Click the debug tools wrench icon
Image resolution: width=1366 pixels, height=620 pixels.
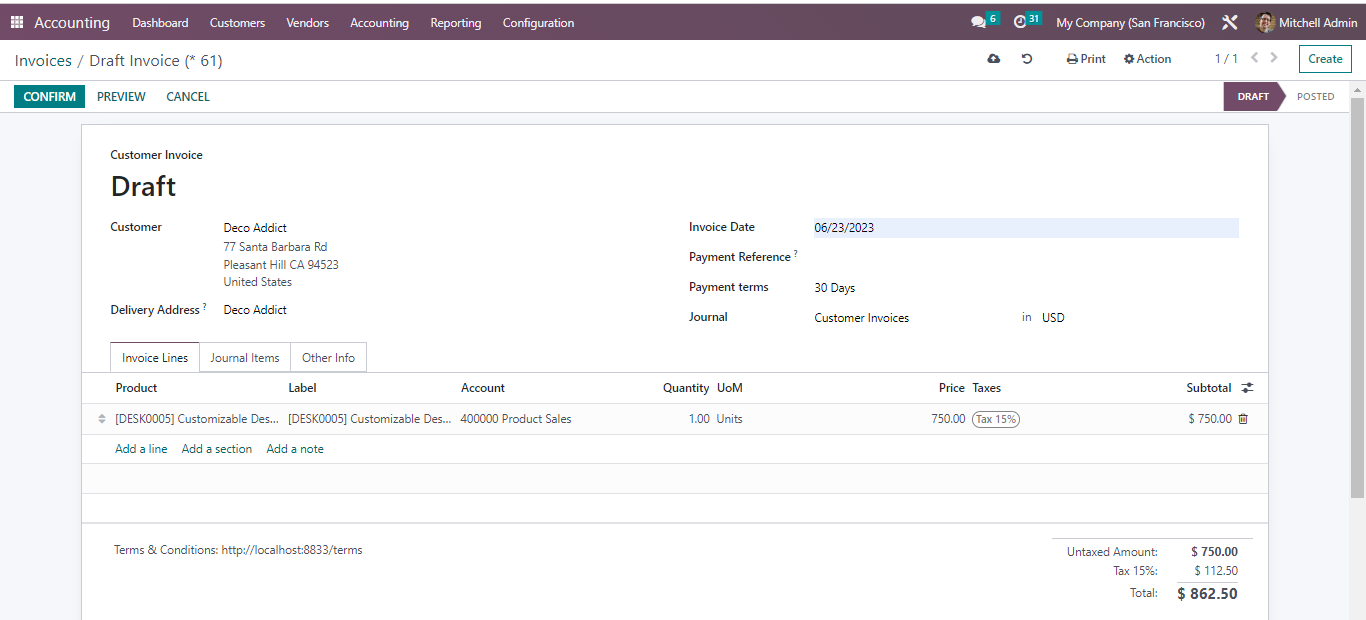click(1230, 22)
